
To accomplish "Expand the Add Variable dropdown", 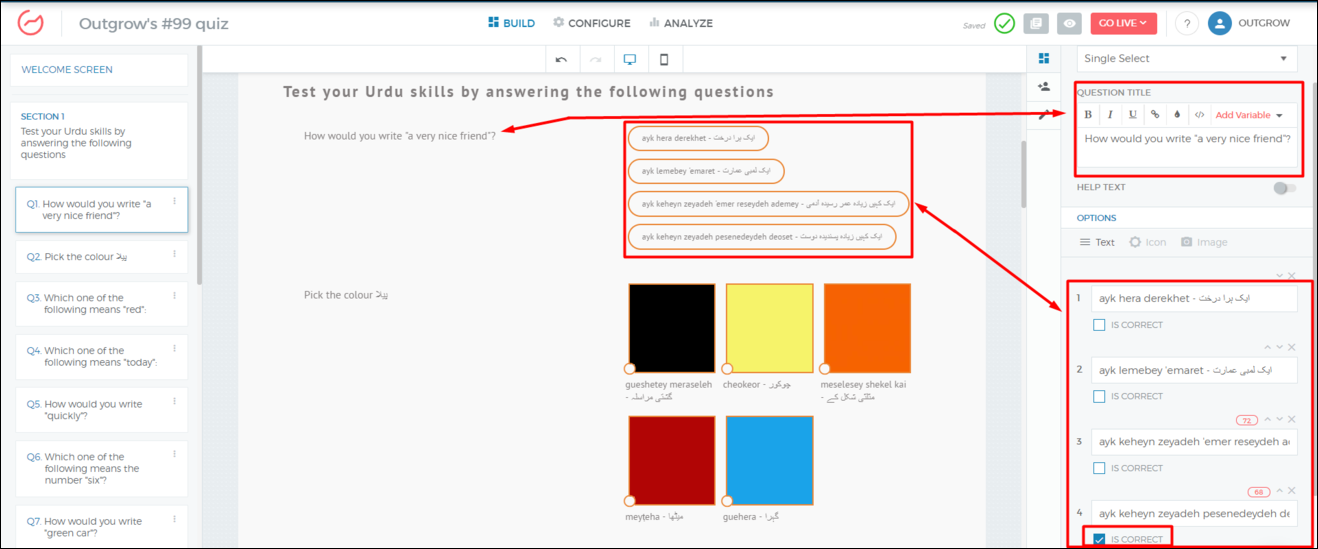I will (x=1249, y=115).
